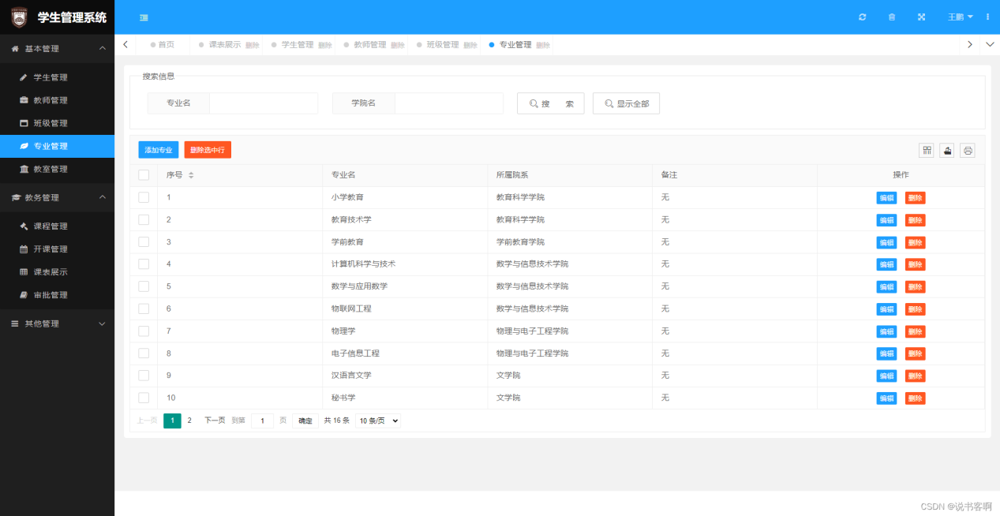
Task: Click the table export icon
Action: pyautogui.click(x=947, y=151)
